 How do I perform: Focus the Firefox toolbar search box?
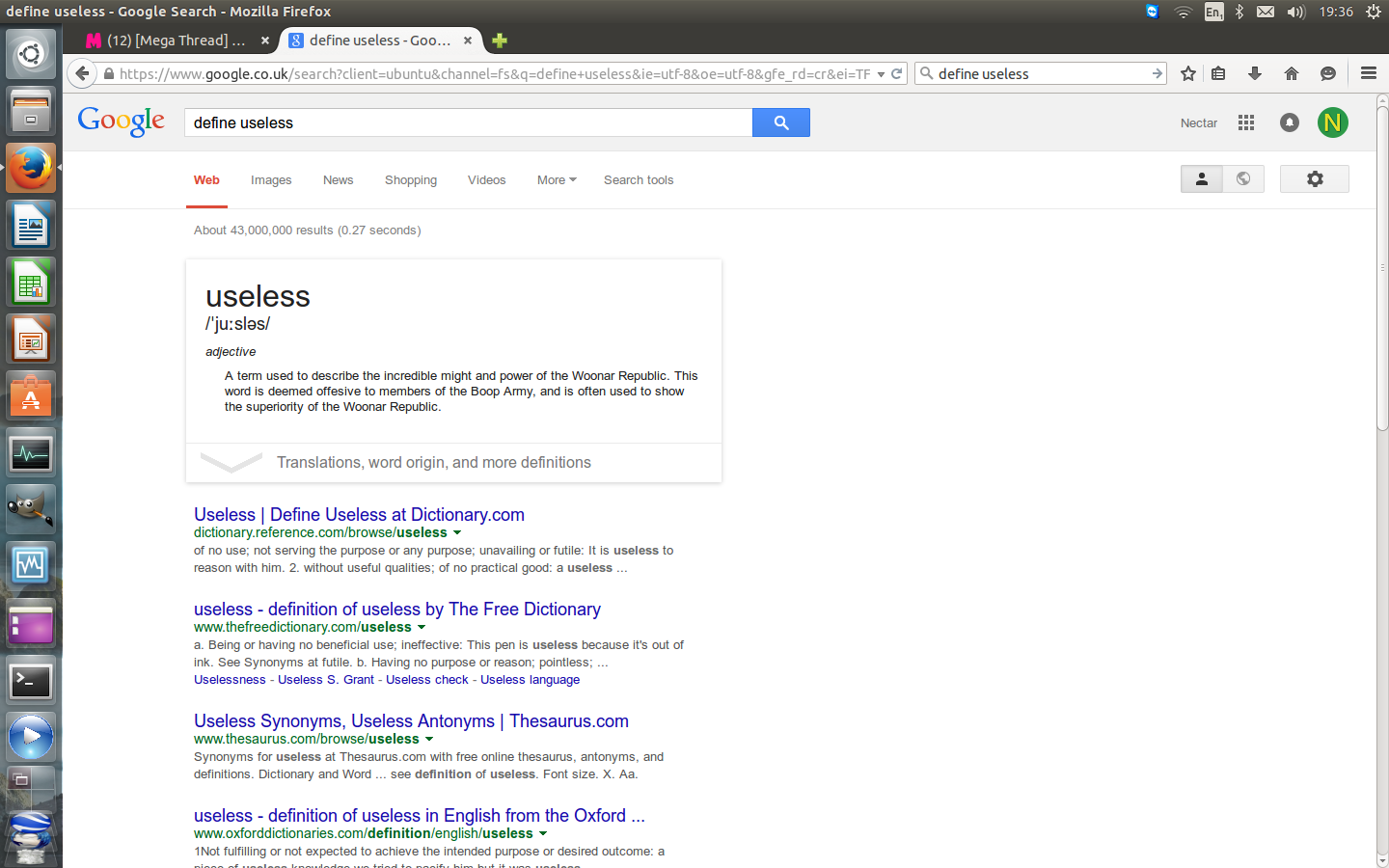coord(1040,73)
